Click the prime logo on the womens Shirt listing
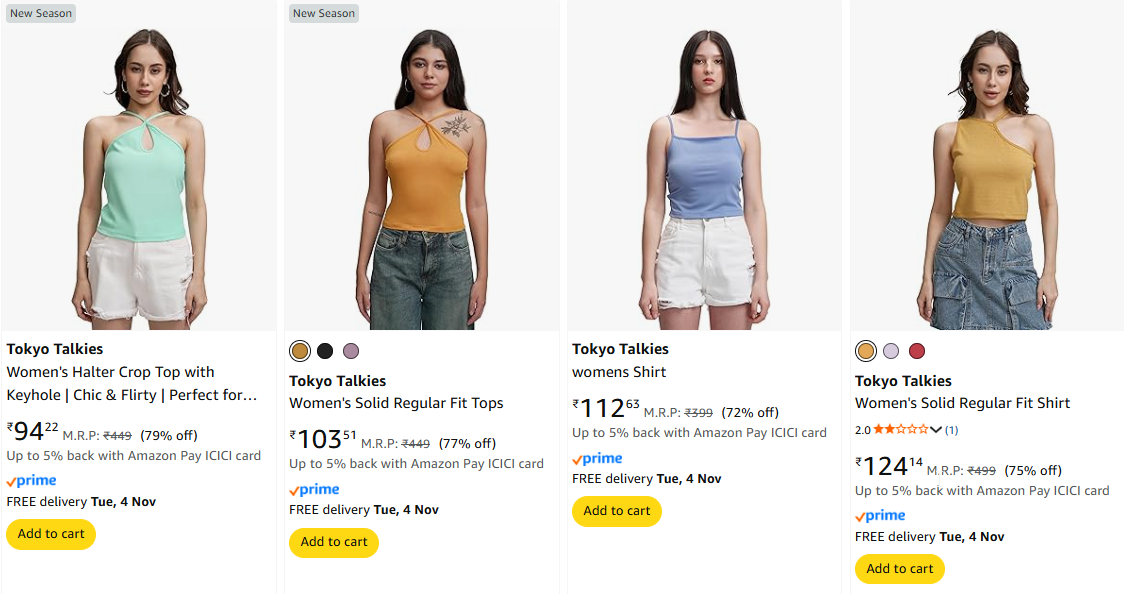This screenshot has height=594, width=1124. click(597, 459)
